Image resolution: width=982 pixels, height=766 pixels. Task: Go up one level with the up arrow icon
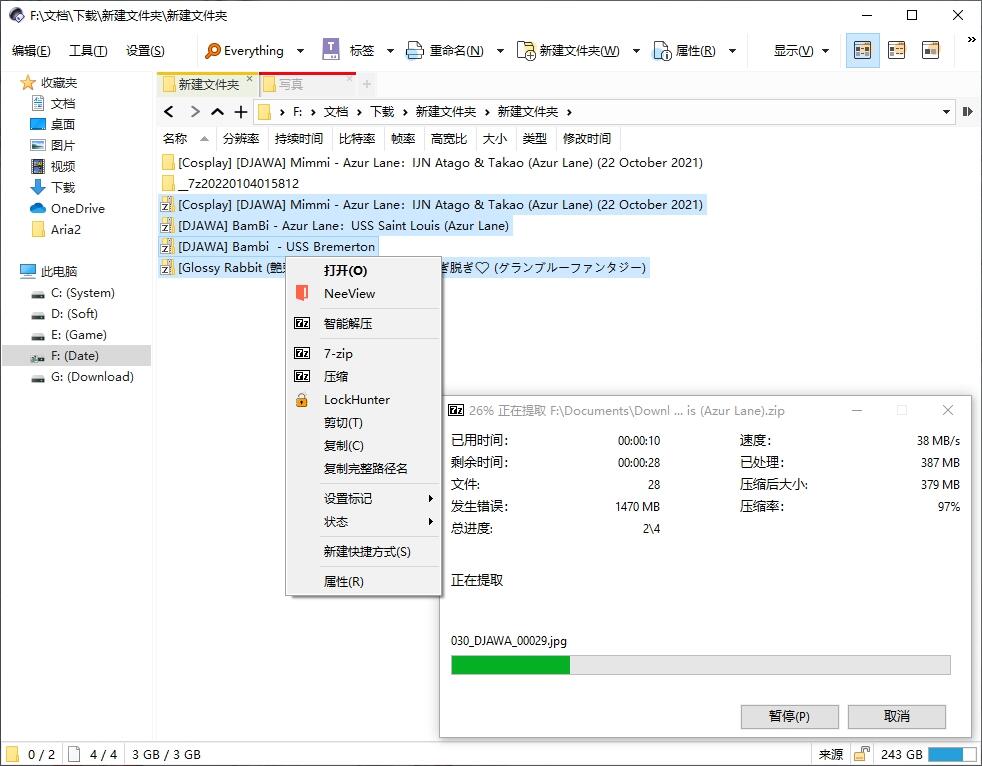point(217,112)
